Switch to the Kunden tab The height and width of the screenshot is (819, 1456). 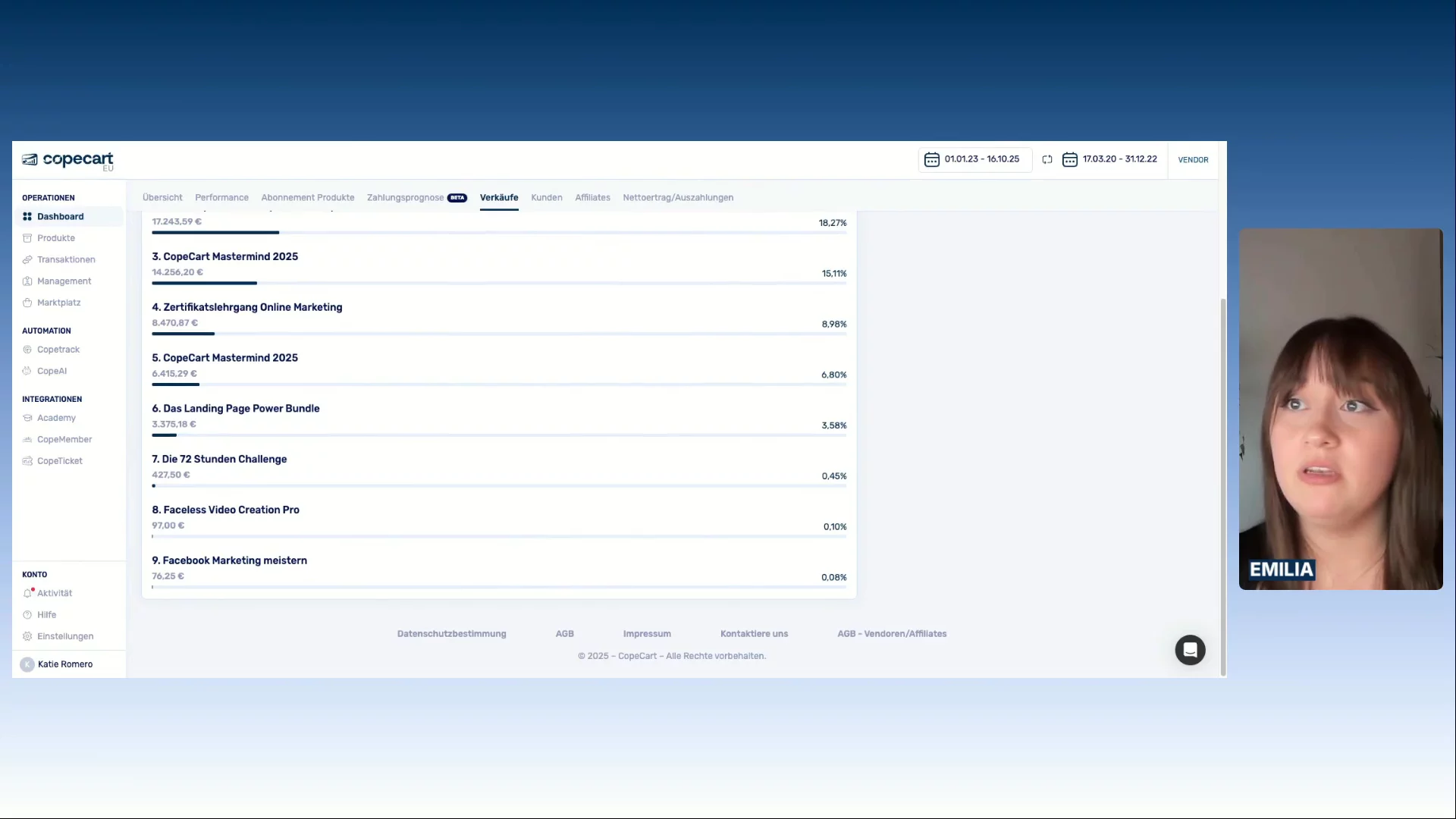coord(547,198)
